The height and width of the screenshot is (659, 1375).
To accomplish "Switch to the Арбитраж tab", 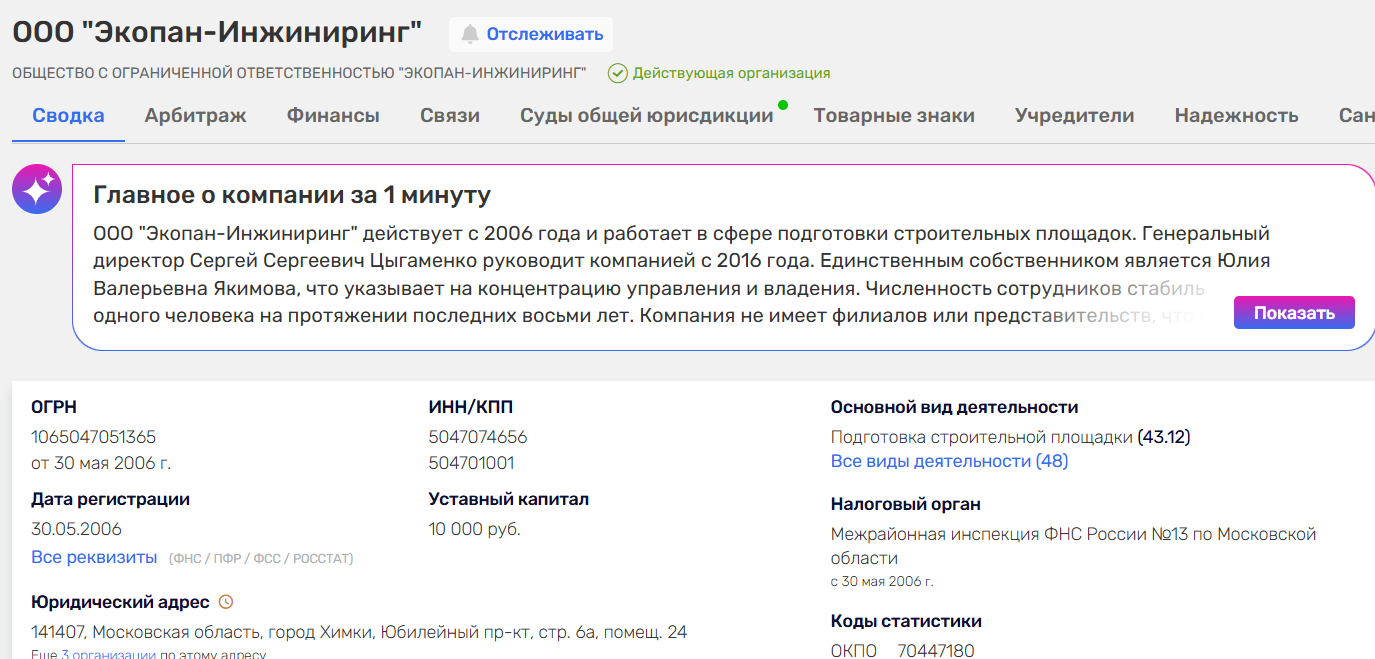I will point(195,115).
